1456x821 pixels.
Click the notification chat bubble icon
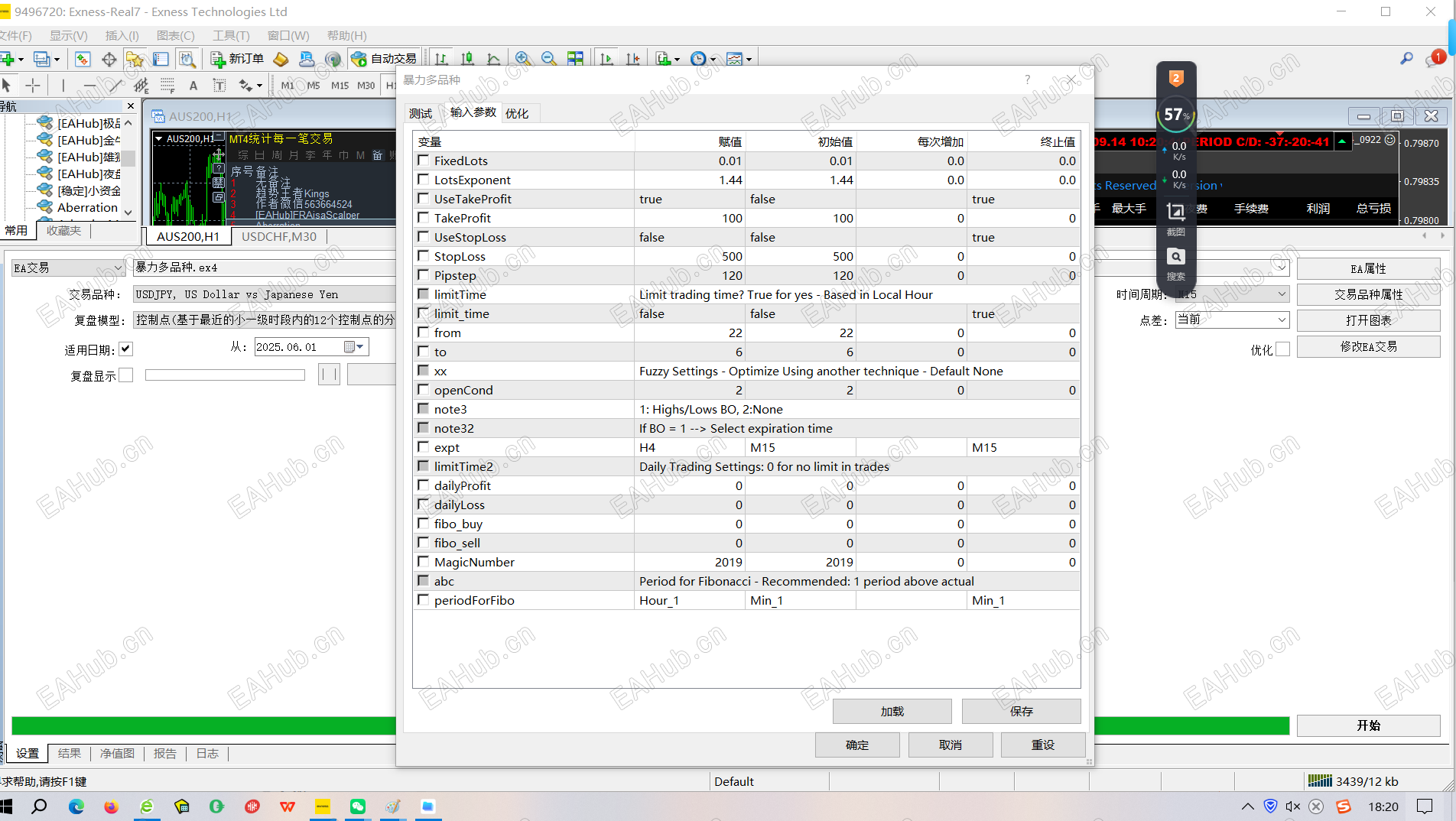(x=1434, y=59)
